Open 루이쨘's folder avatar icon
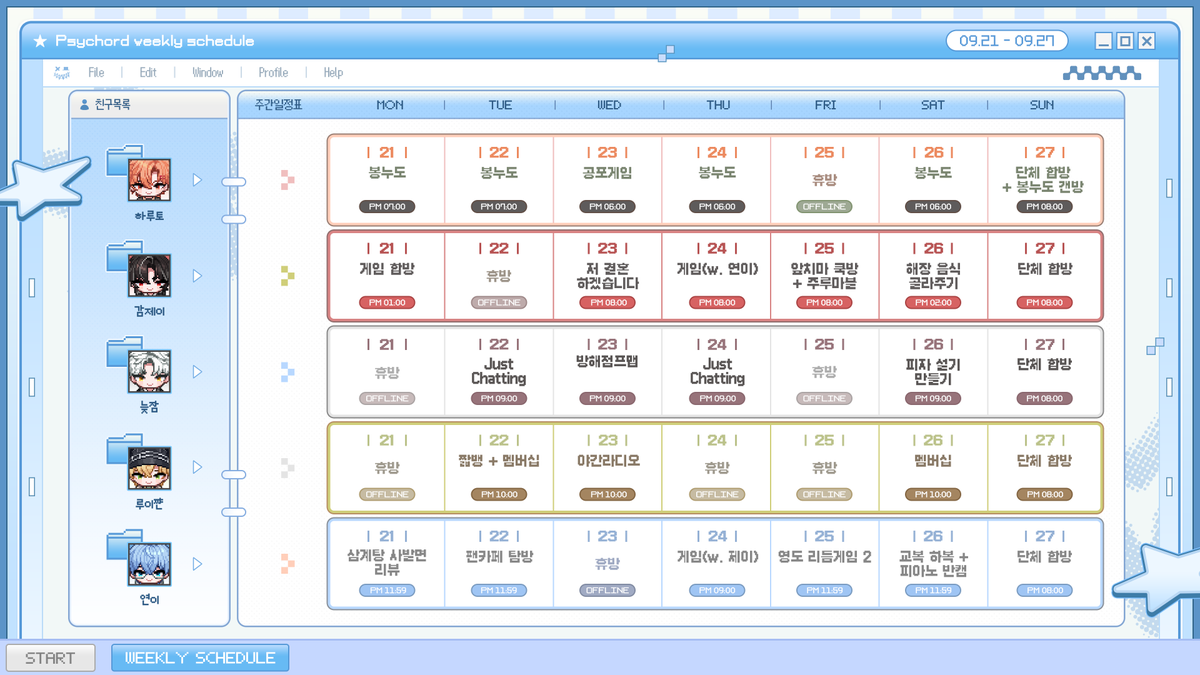 tap(139, 463)
